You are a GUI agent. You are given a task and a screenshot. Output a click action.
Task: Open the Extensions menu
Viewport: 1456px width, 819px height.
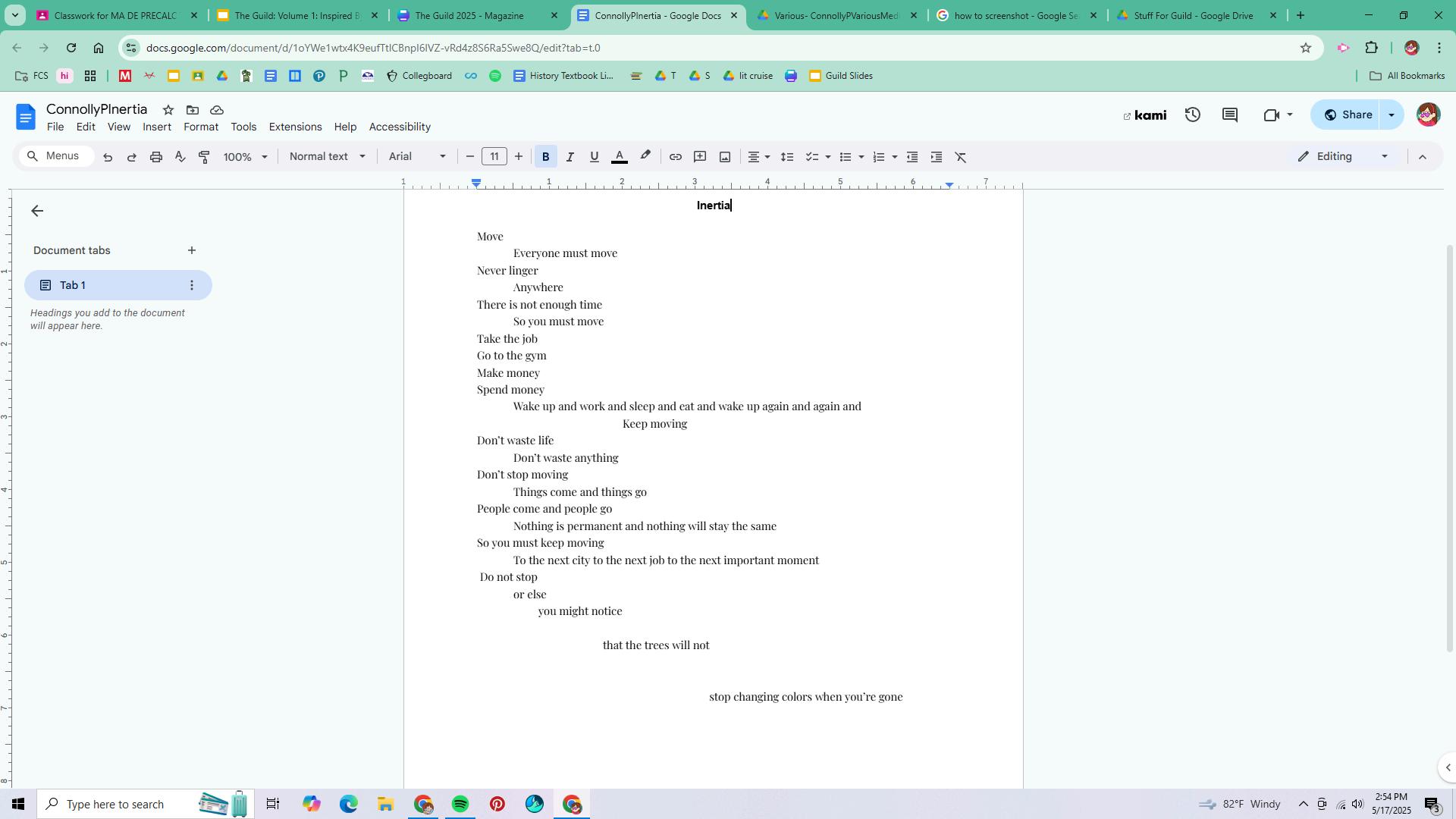pyautogui.click(x=295, y=127)
